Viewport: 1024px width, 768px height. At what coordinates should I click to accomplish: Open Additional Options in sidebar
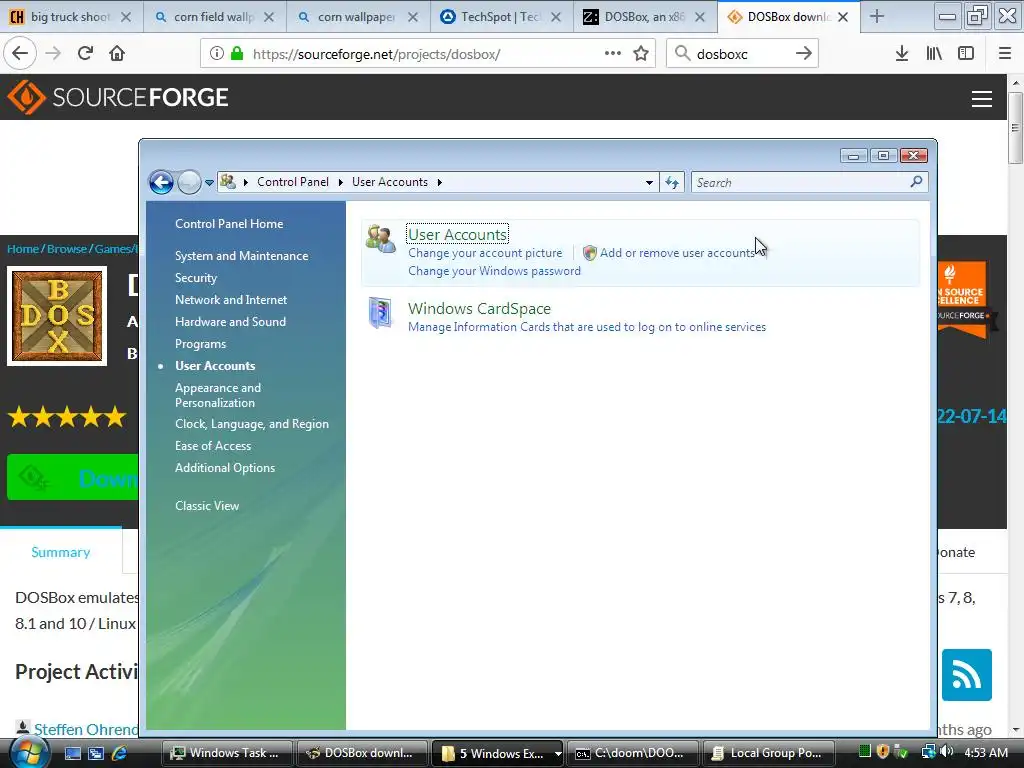[x=225, y=468]
